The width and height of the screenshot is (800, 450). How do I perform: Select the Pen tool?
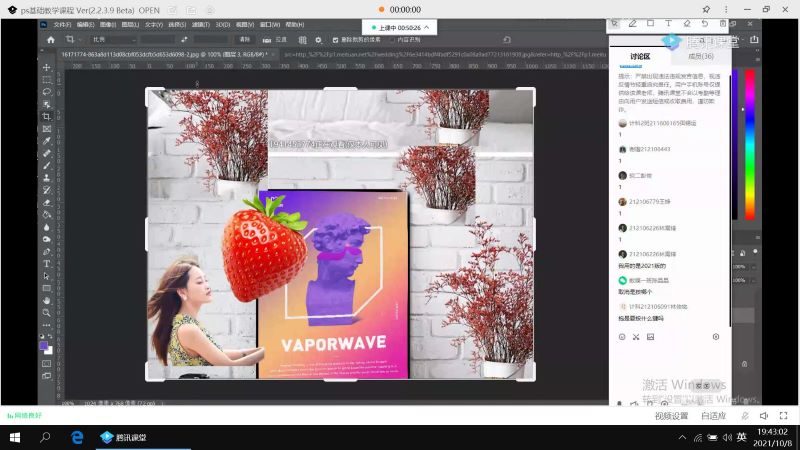tap(46, 252)
